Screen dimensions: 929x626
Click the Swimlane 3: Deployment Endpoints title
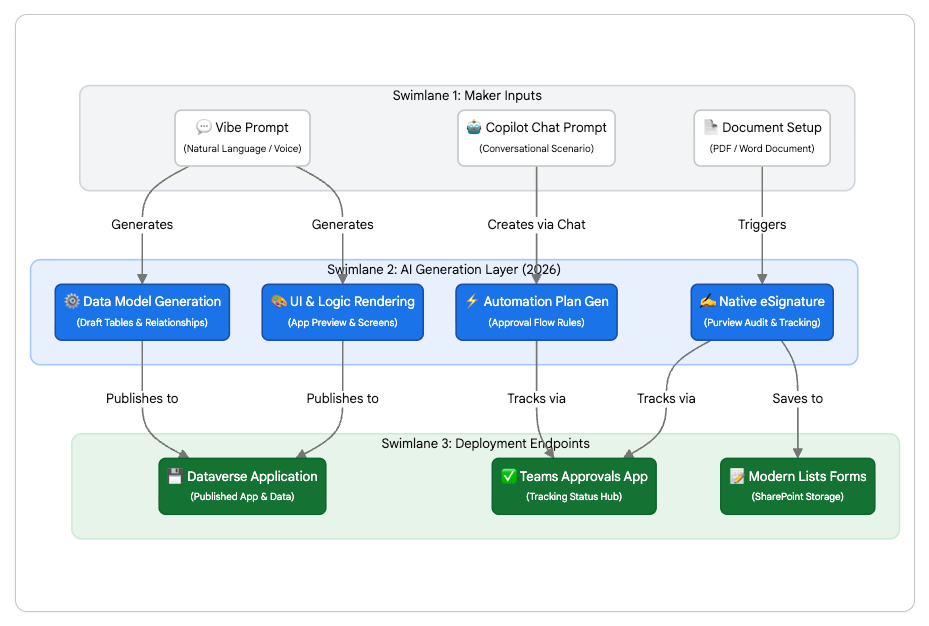tap(485, 444)
